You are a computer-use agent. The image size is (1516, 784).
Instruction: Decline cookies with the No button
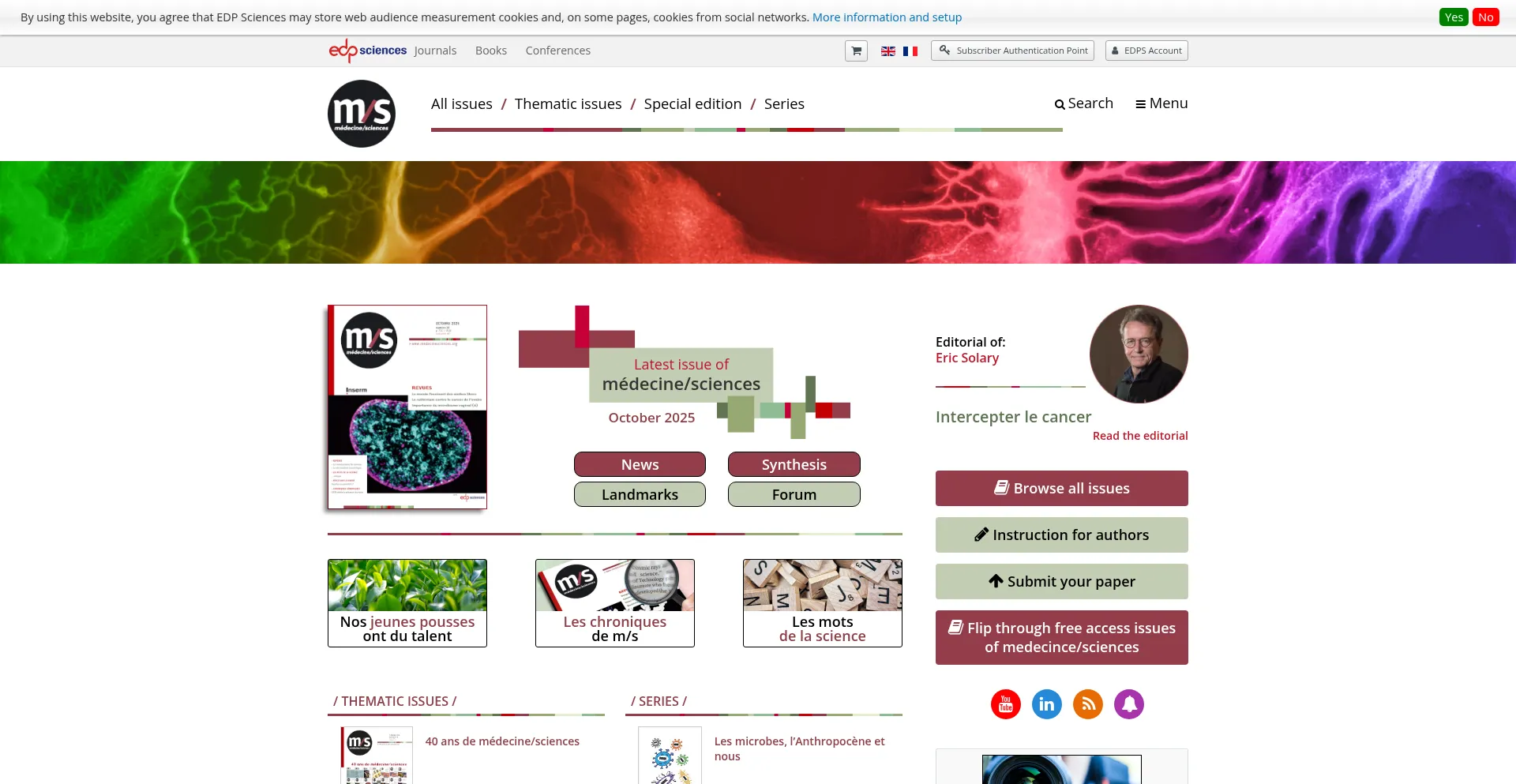pyautogui.click(x=1486, y=17)
